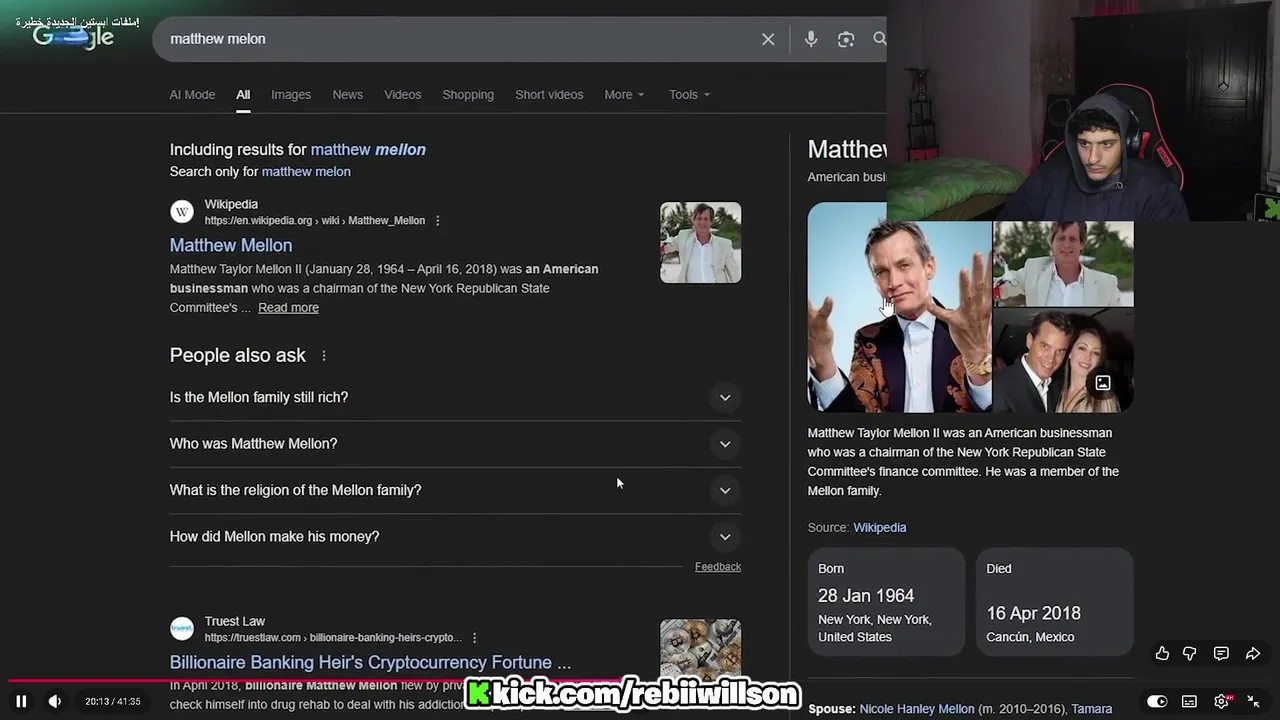1280x720 pixels.
Task: Open 'Matthew Mellon' Wikipedia result title
Action: (231, 245)
